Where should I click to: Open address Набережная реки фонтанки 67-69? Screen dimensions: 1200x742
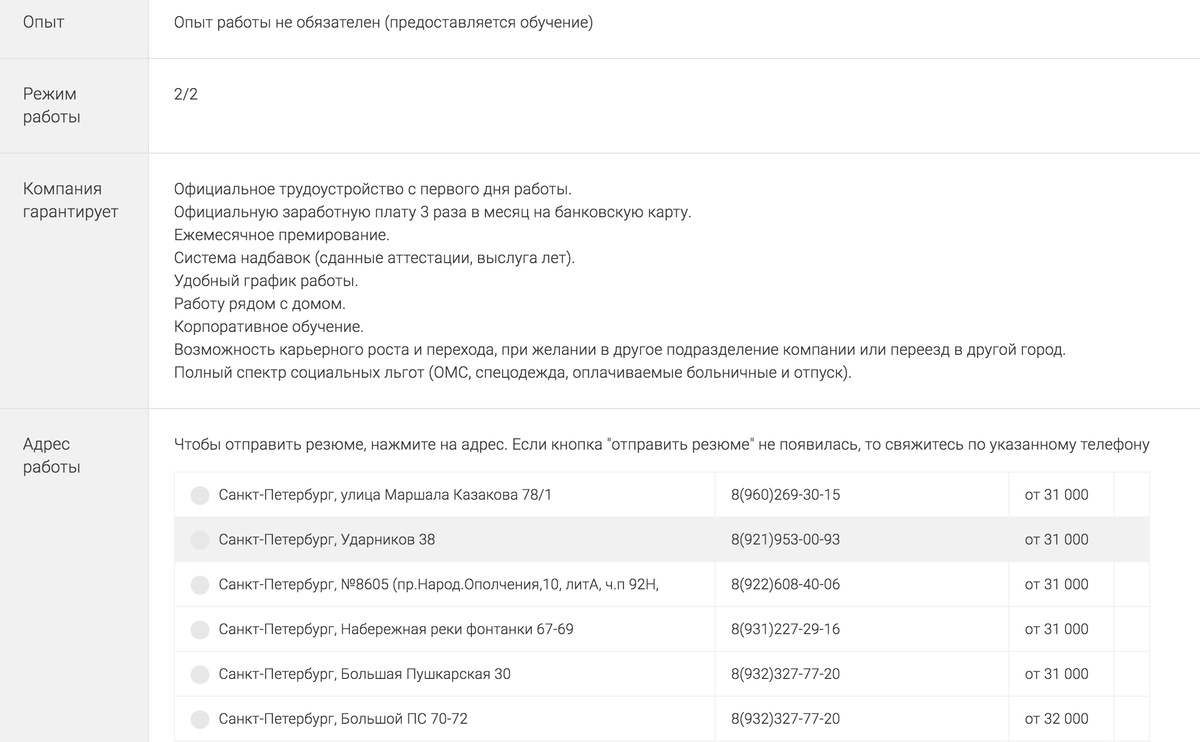(x=396, y=630)
